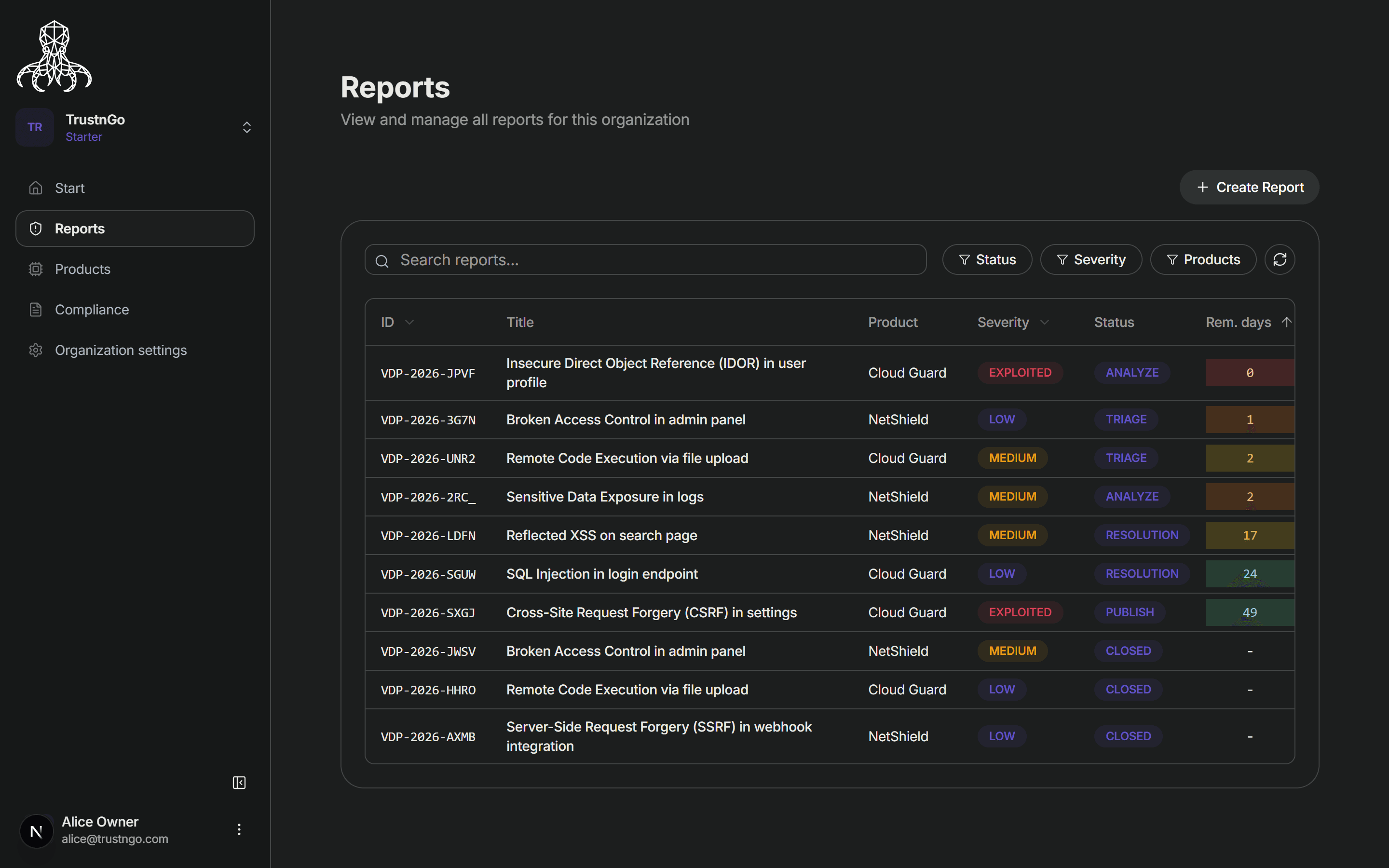
Task: Click the search magnifier icon
Action: pyautogui.click(x=382, y=260)
